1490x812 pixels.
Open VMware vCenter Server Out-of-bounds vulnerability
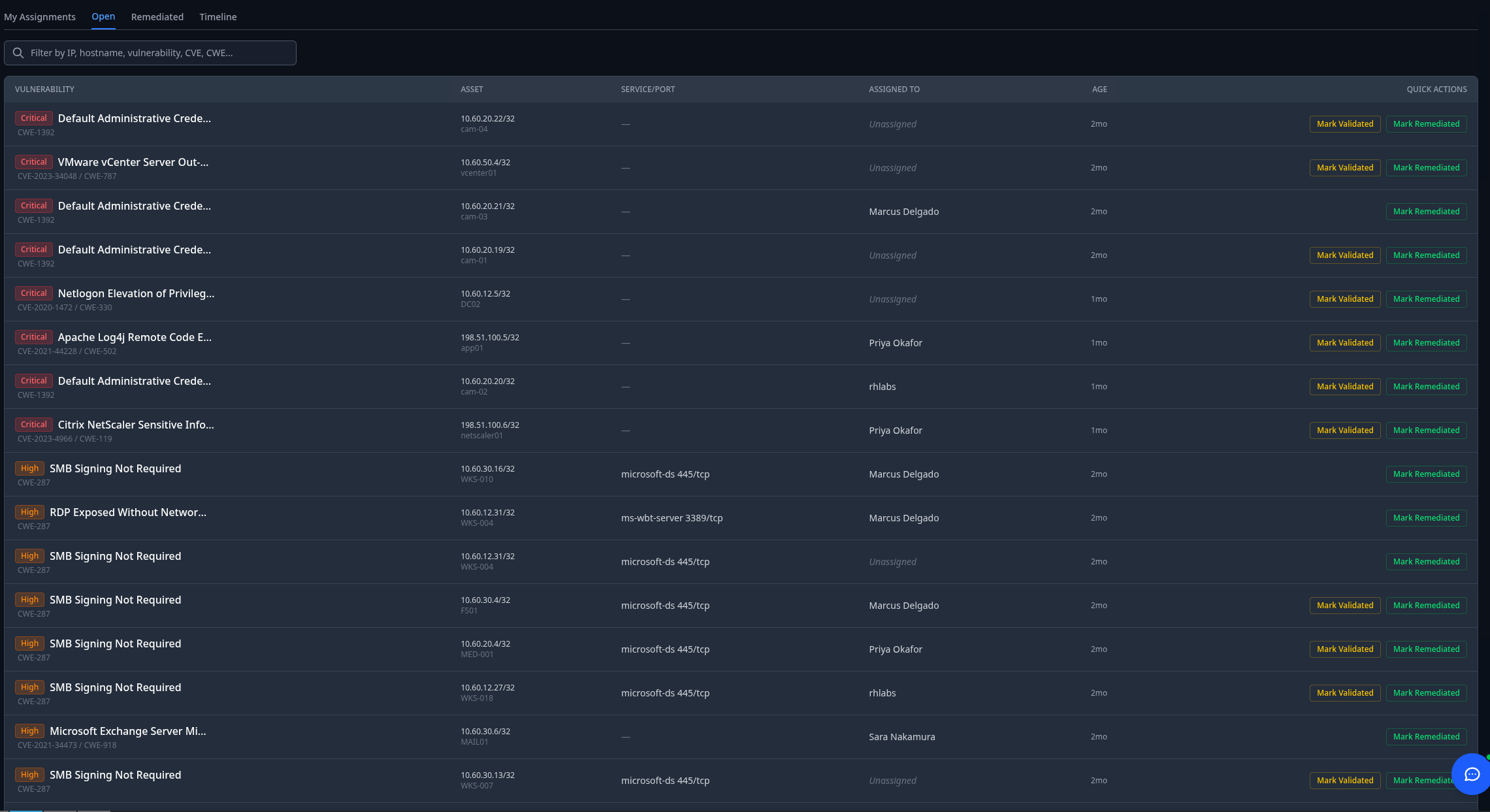(x=133, y=162)
